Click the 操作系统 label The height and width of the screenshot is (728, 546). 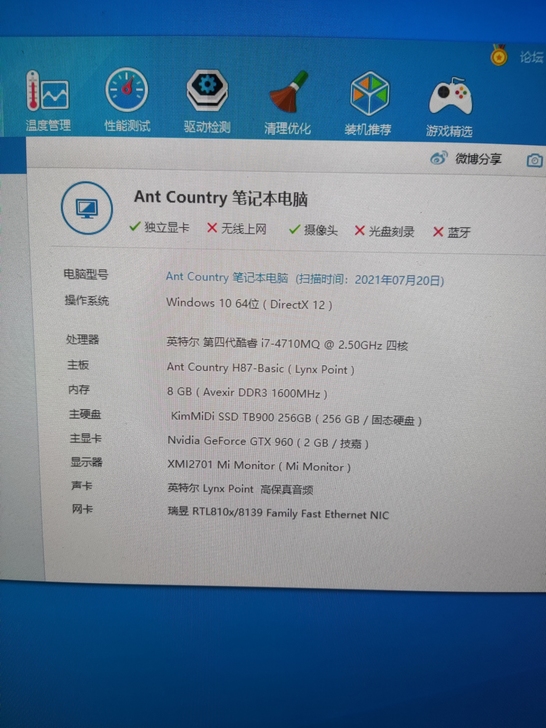(x=87, y=300)
